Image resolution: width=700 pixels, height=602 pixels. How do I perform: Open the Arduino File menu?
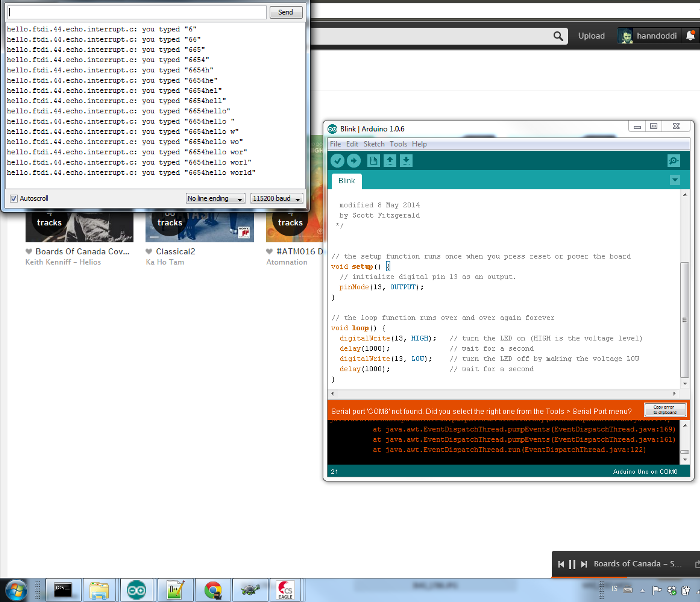point(335,144)
